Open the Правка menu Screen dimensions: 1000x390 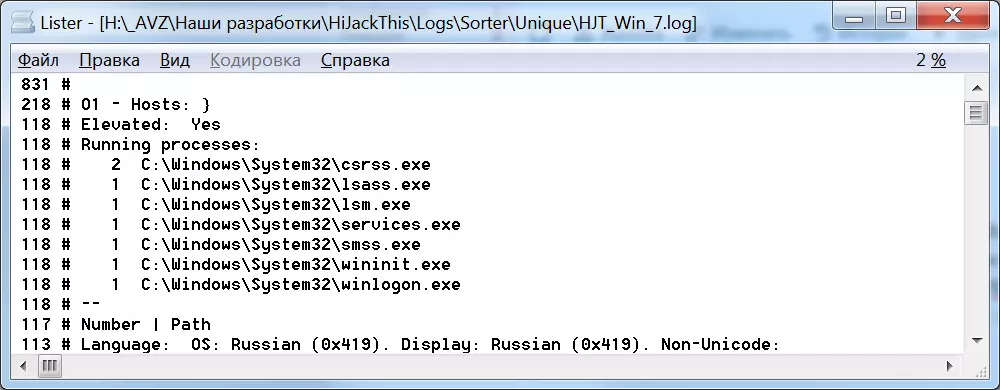(x=109, y=61)
